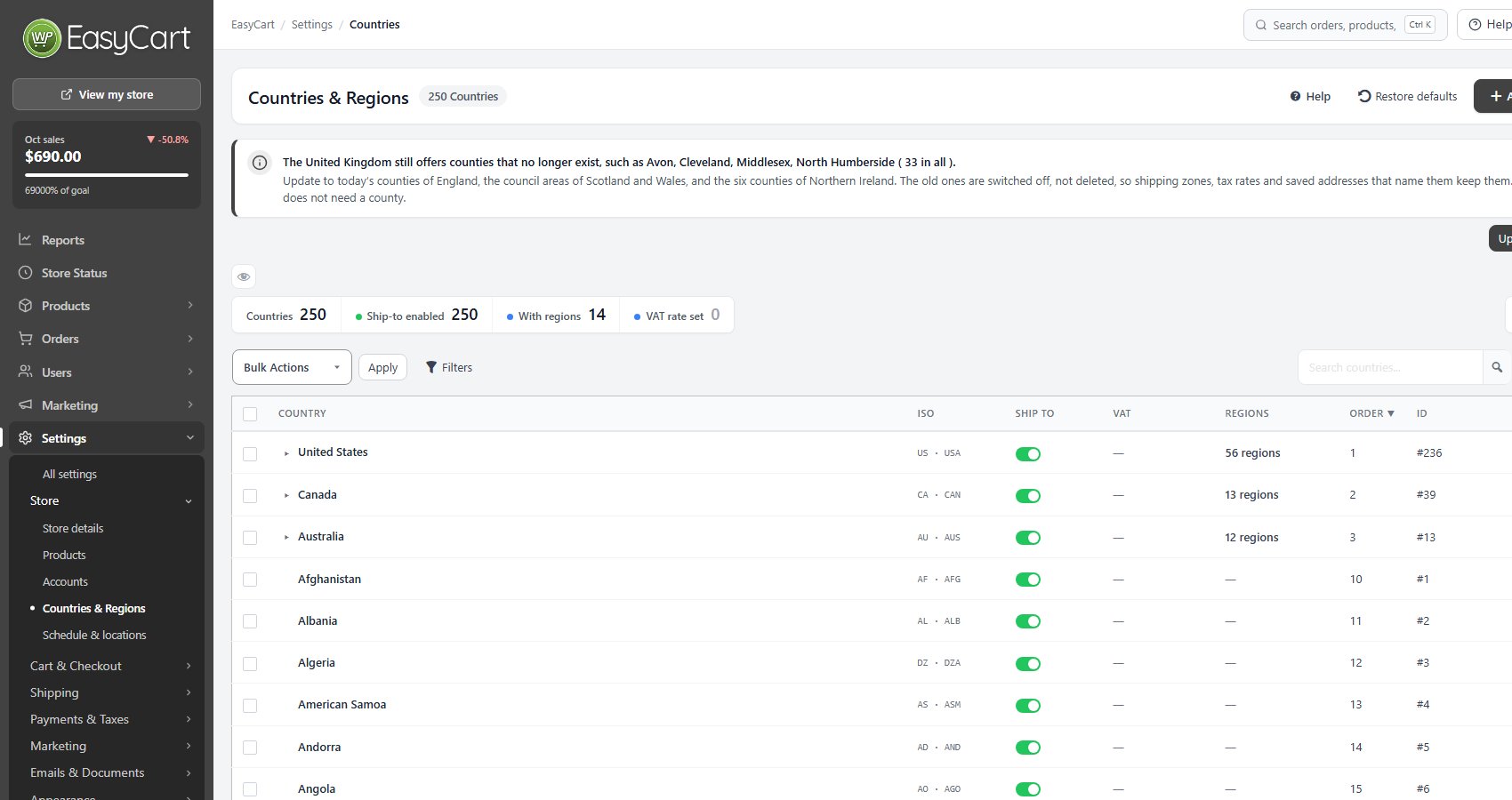
Task: Expand Australia regions triangle
Action: [286, 537]
